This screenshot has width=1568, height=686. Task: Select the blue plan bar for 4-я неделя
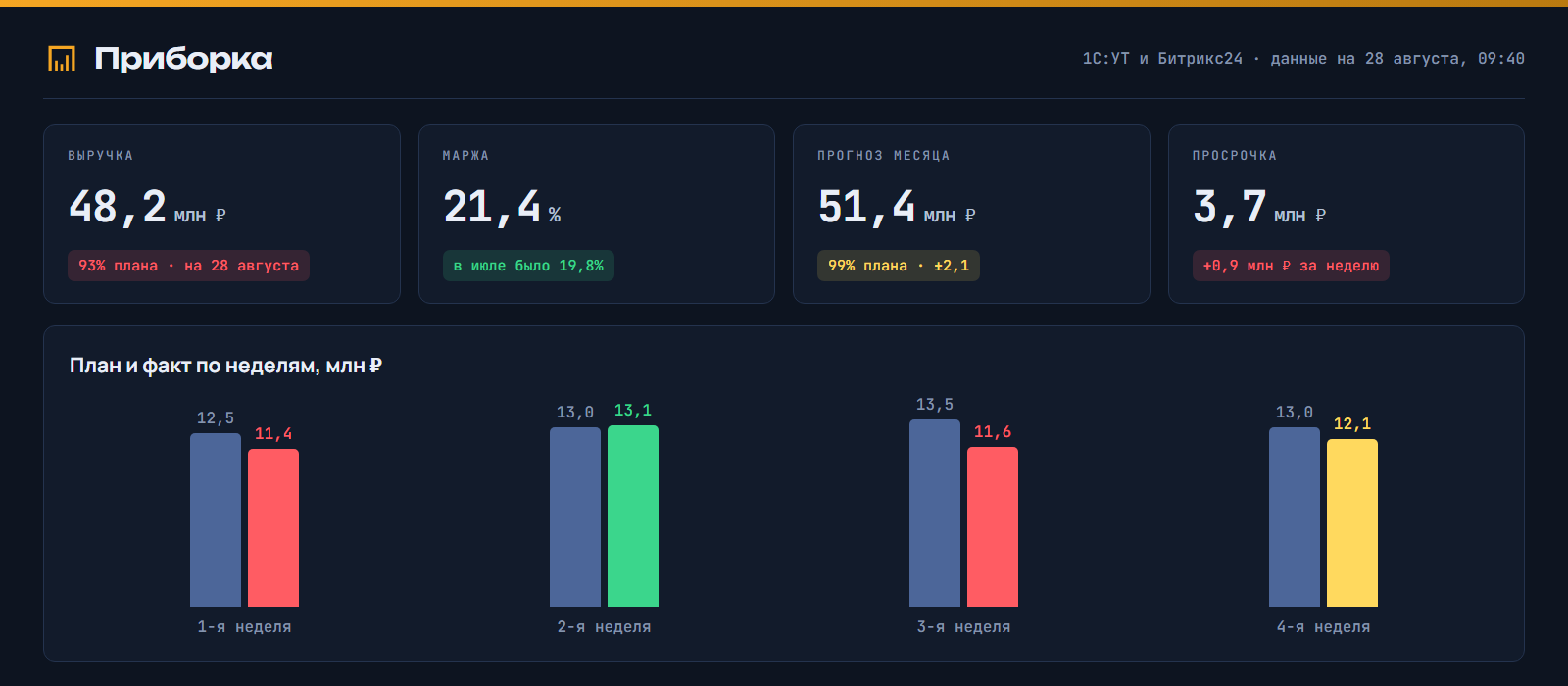tap(1295, 516)
